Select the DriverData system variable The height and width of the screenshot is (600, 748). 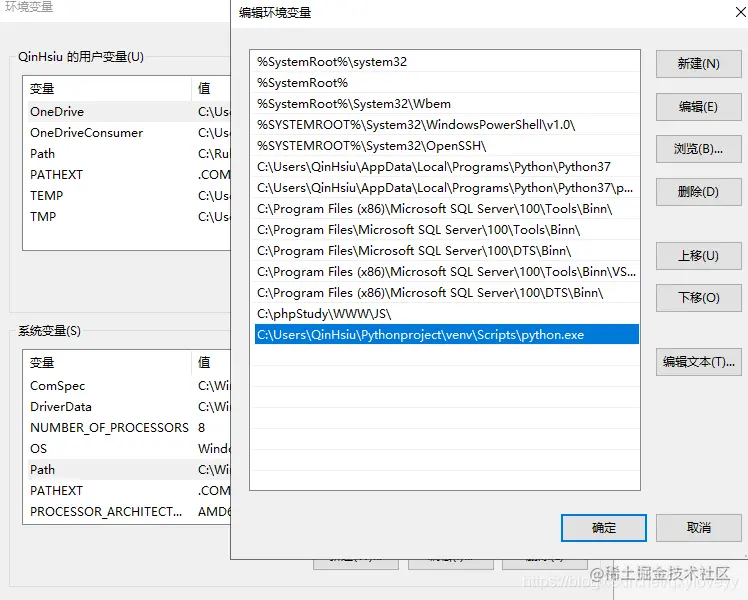(x=129, y=407)
